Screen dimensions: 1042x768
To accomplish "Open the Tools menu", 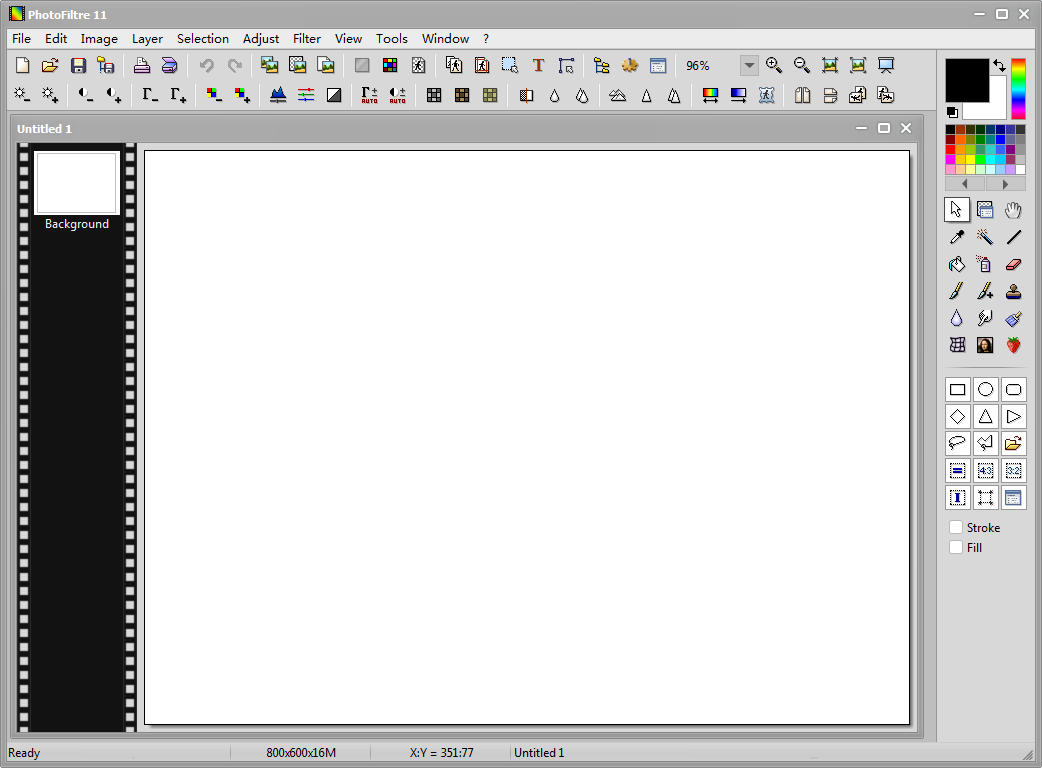I will point(391,39).
